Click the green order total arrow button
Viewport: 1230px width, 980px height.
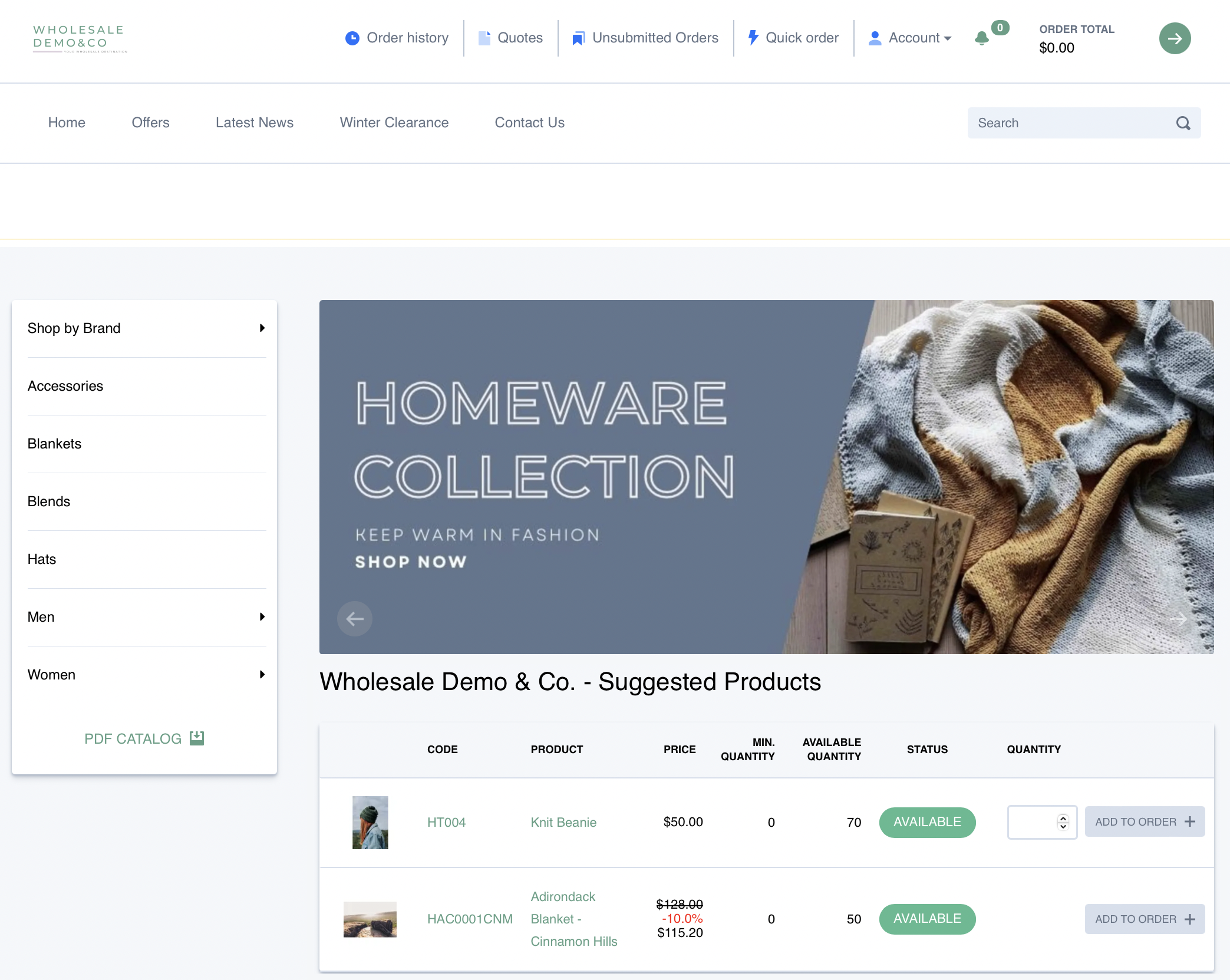pos(1174,38)
